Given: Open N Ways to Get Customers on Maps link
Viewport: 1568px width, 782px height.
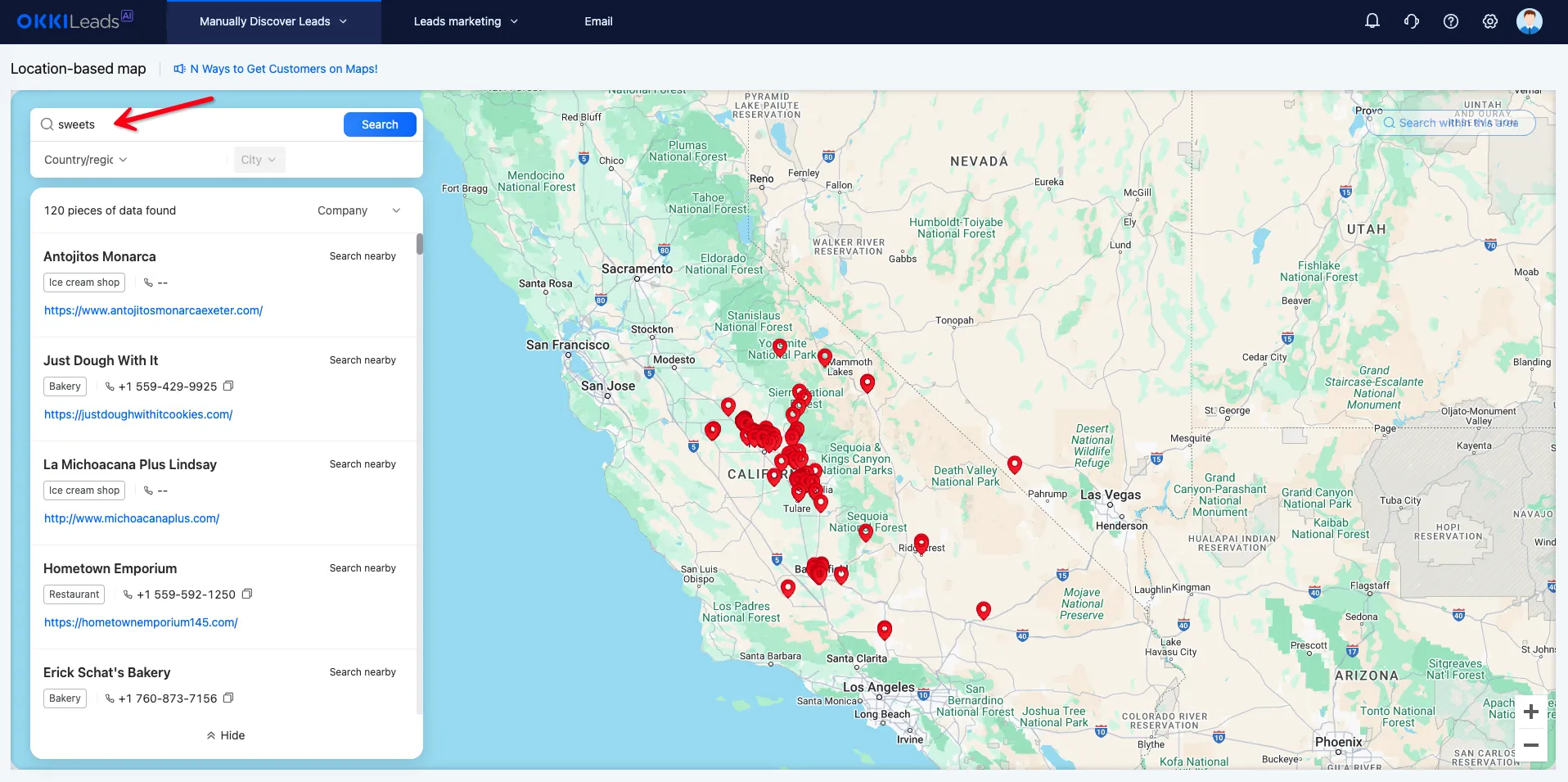Looking at the screenshot, I should (284, 69).
